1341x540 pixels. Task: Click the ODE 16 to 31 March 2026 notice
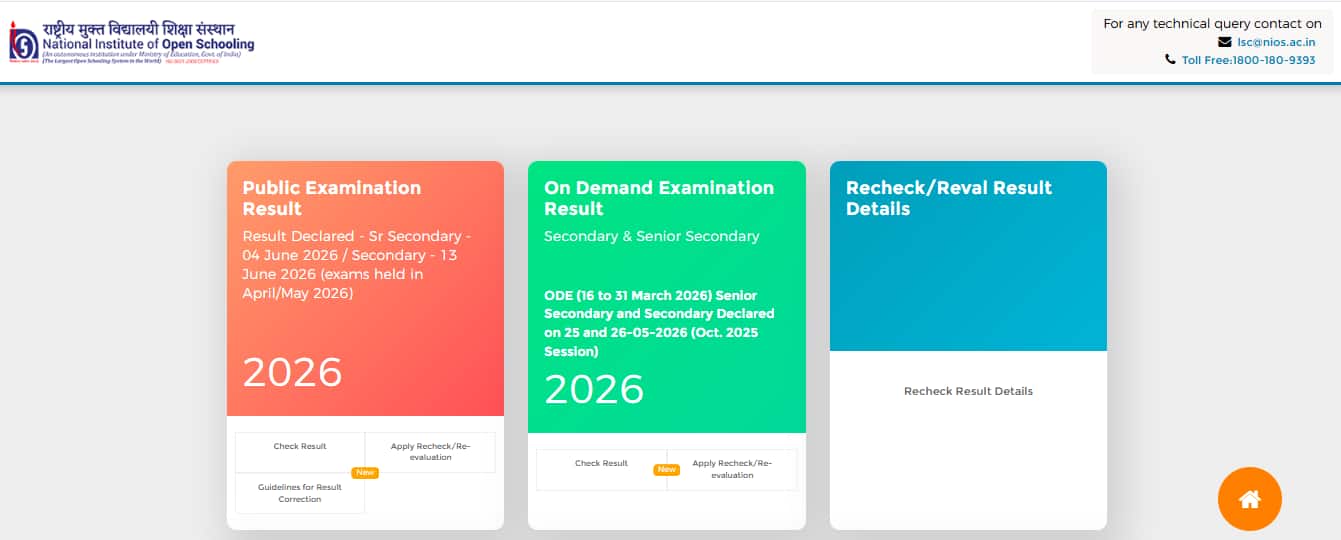tap(660, 323)
